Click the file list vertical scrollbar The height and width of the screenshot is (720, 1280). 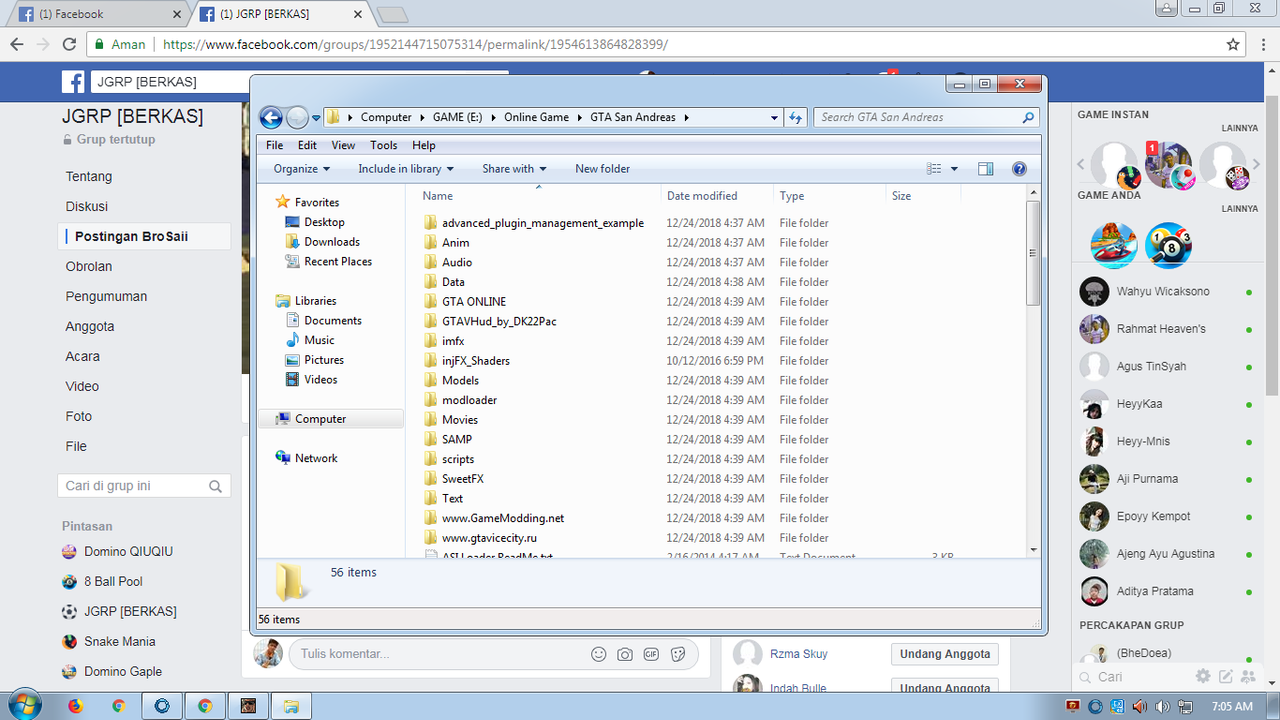(1033, 254)
